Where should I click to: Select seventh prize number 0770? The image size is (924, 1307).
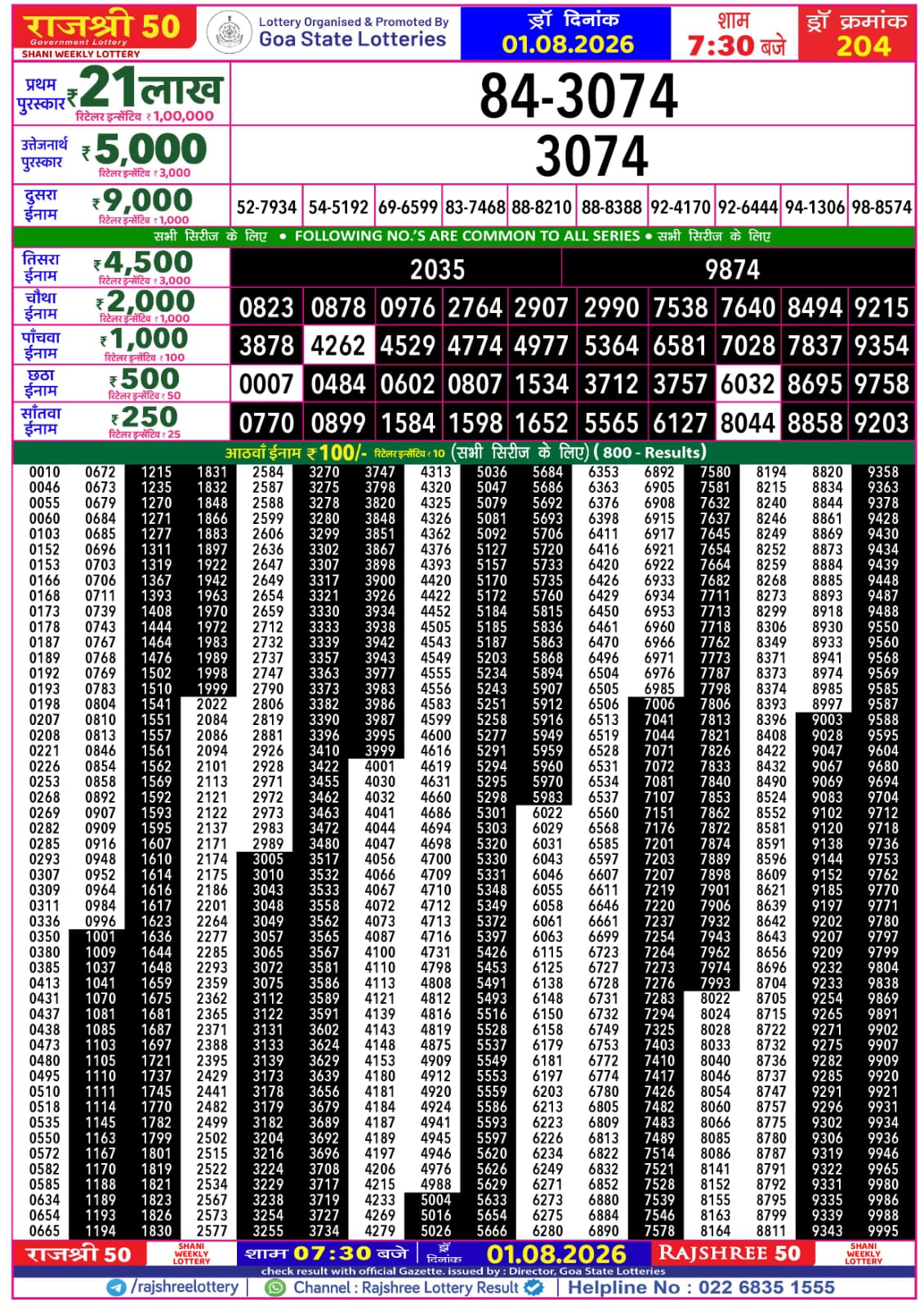pos(266,423)
